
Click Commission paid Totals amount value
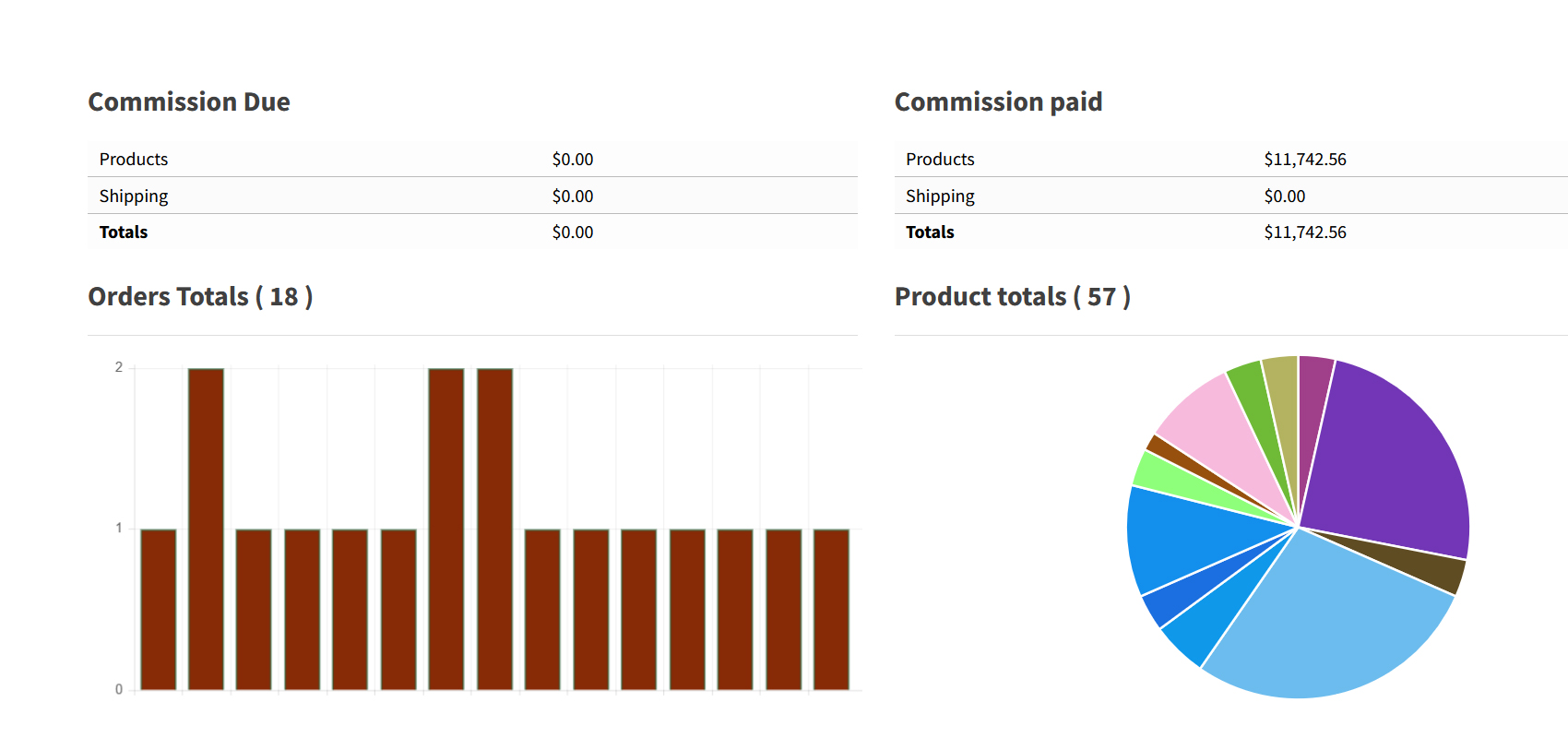[1304, 232]
